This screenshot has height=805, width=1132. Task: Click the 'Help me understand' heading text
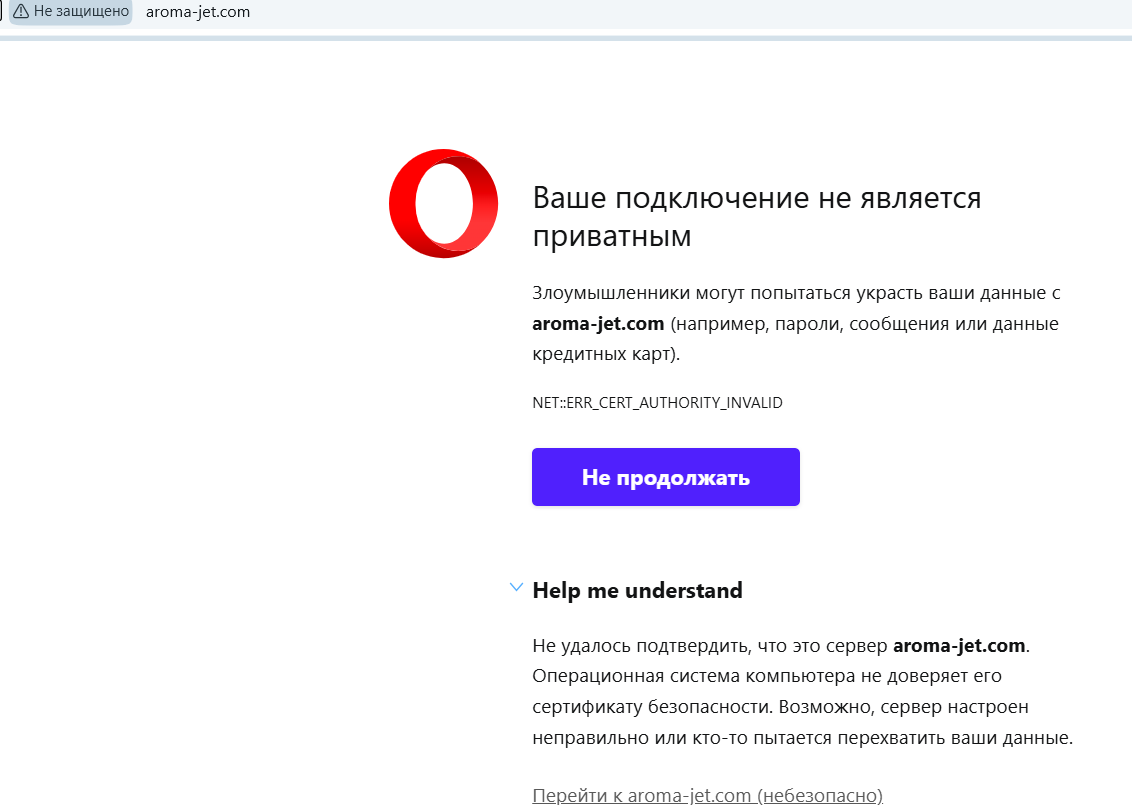(637, 591)
